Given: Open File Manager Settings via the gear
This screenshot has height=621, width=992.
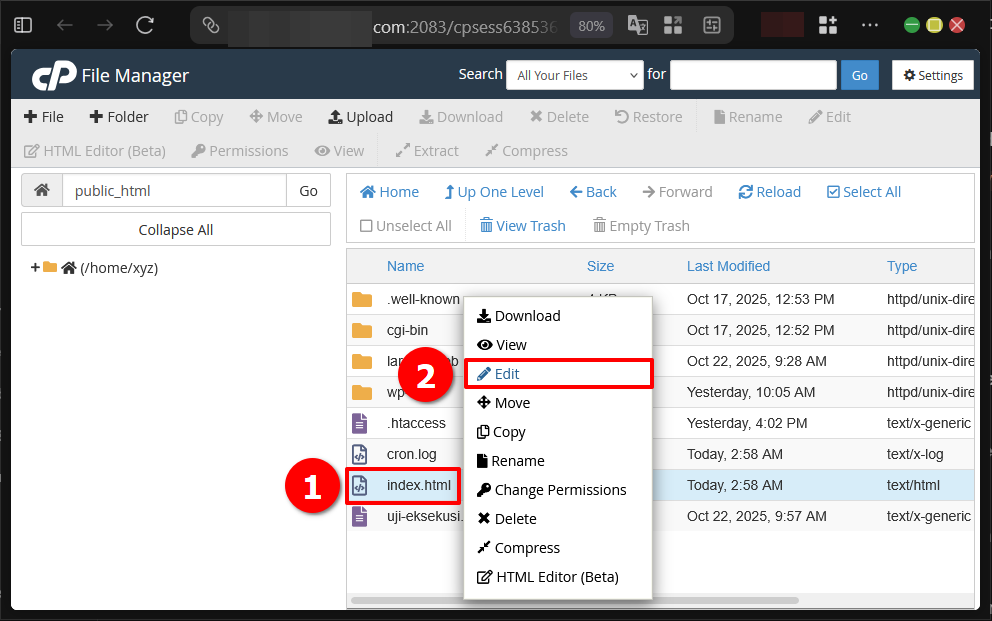Looking at the screenshot, I should coord(932,75).
